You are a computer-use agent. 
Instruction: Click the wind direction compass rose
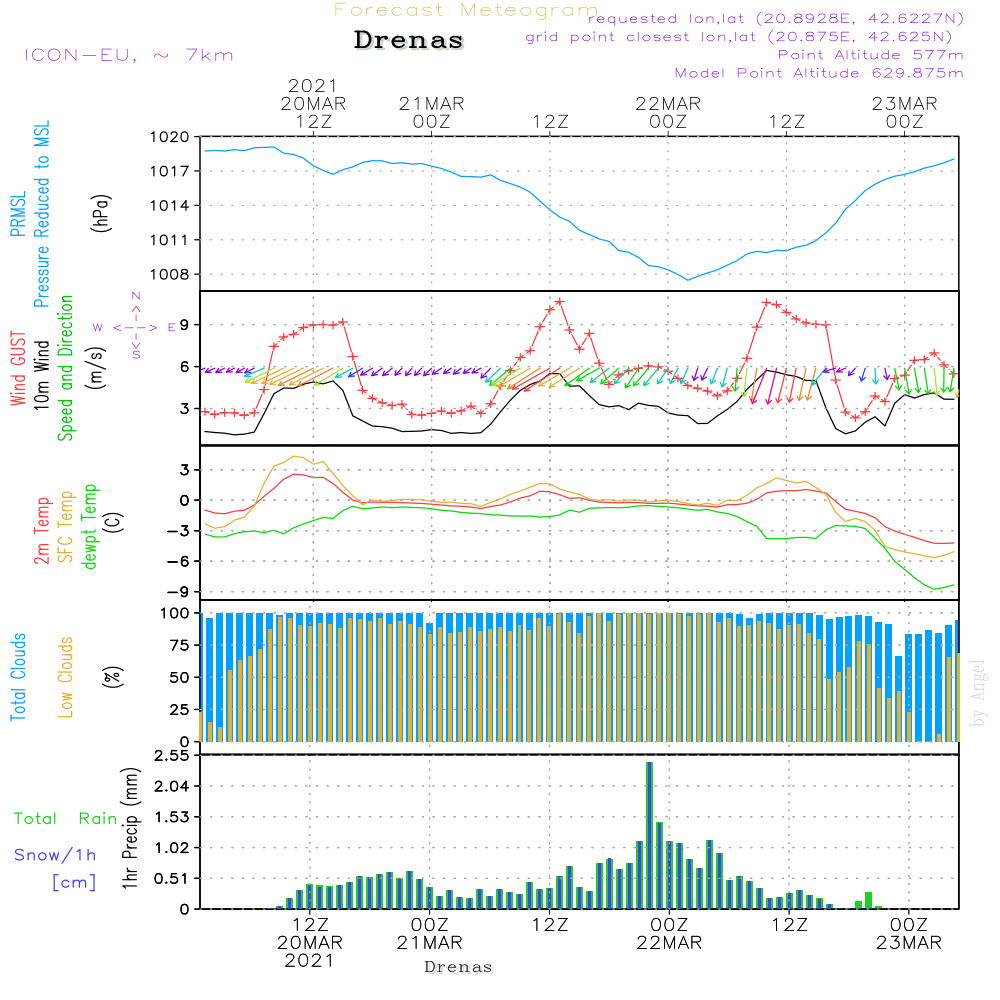click(135, 327)
